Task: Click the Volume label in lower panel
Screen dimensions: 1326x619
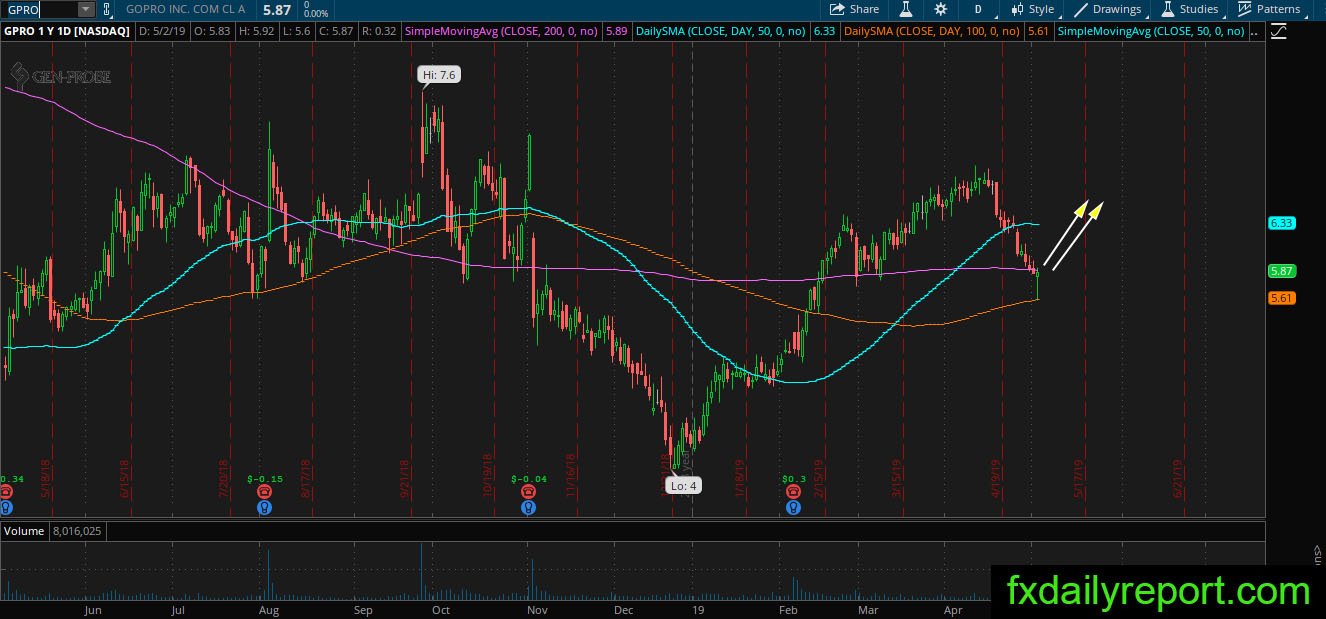Action: (23, 531)
